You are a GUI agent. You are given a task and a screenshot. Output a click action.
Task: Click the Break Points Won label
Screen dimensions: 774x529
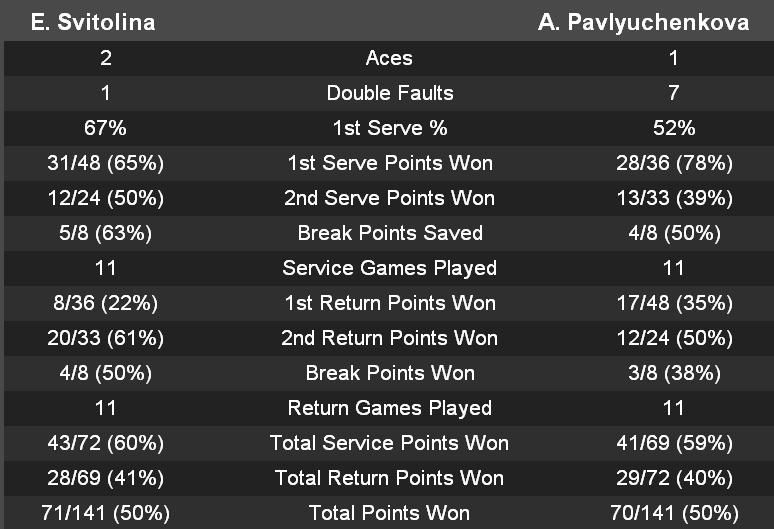coord(389,373)
